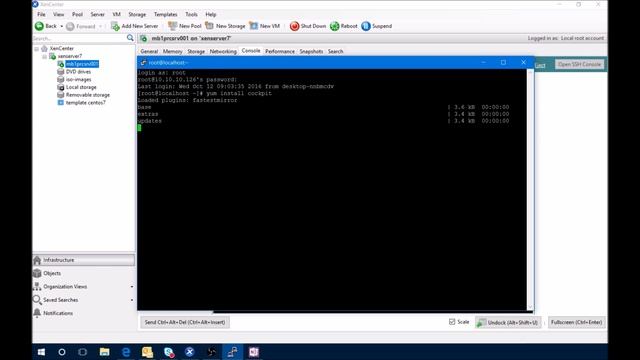The width and height of the screenshot is (640, 360).
Task: Open the Back history dropdown arrow
Action: click(x=62, y=26)
